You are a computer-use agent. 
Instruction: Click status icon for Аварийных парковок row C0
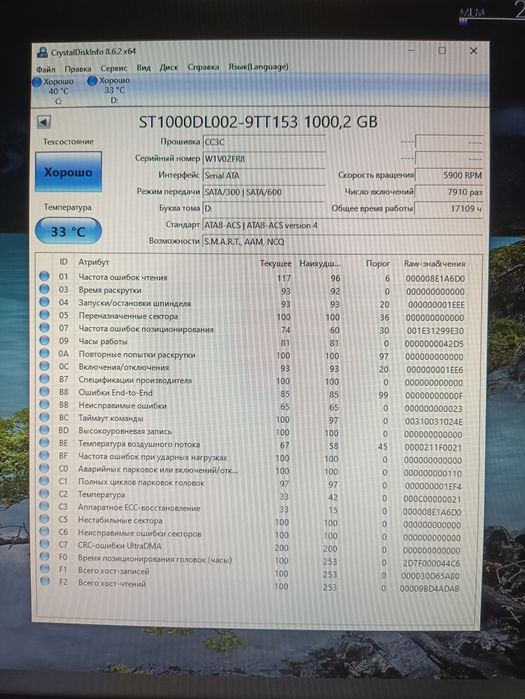44,468
